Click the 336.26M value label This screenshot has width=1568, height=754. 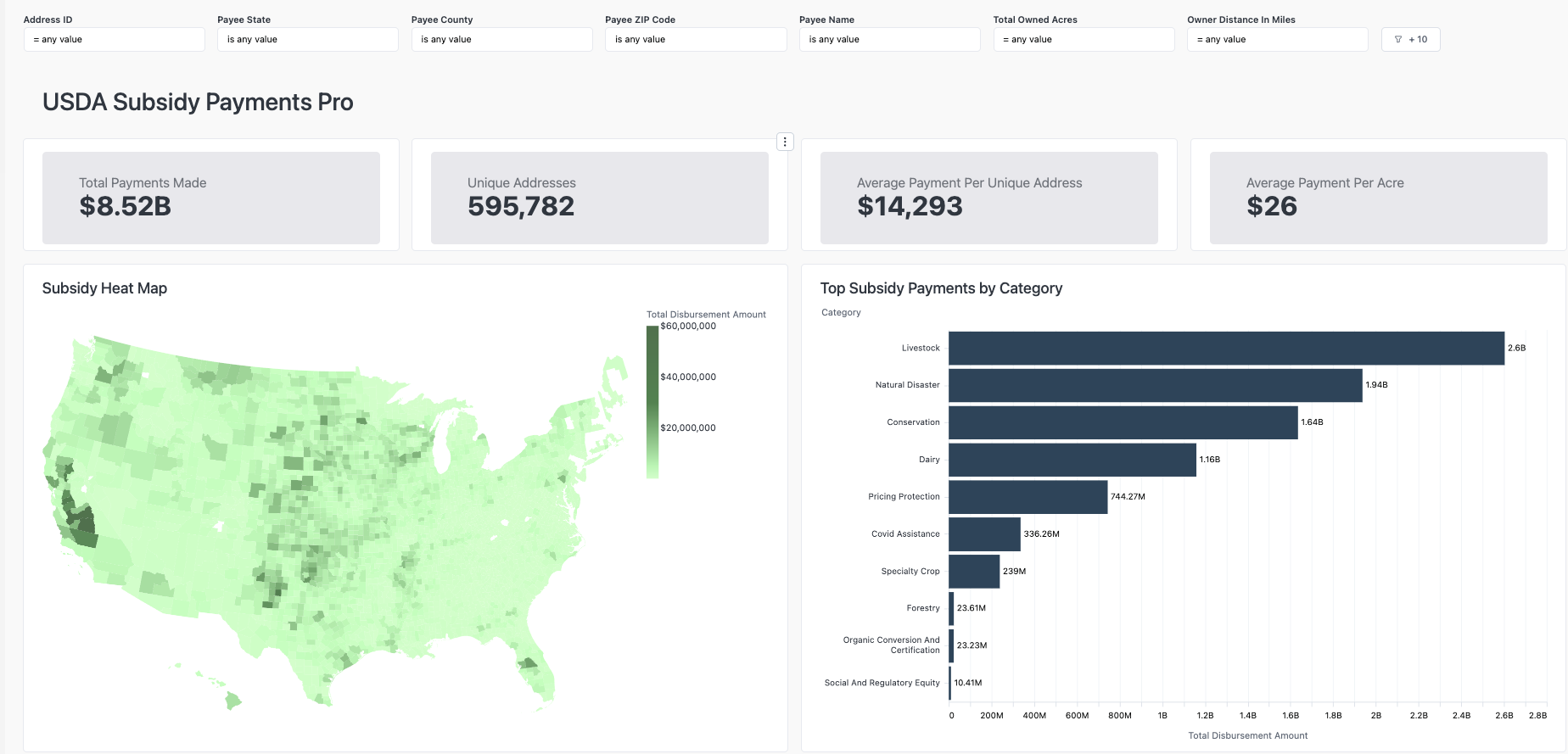point(1041,534)
